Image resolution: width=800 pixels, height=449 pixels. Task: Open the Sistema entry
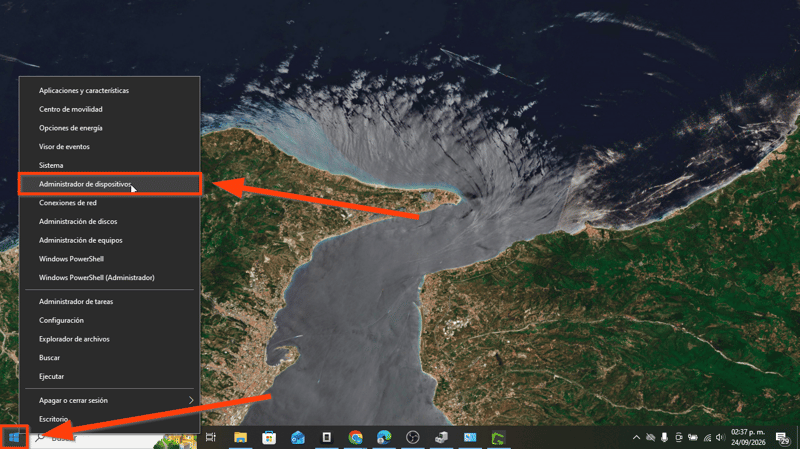point(109,165)
